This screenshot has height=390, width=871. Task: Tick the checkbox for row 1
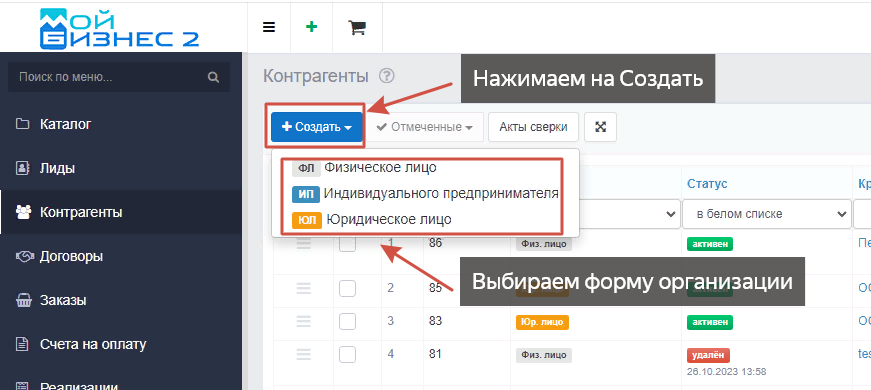347,243
